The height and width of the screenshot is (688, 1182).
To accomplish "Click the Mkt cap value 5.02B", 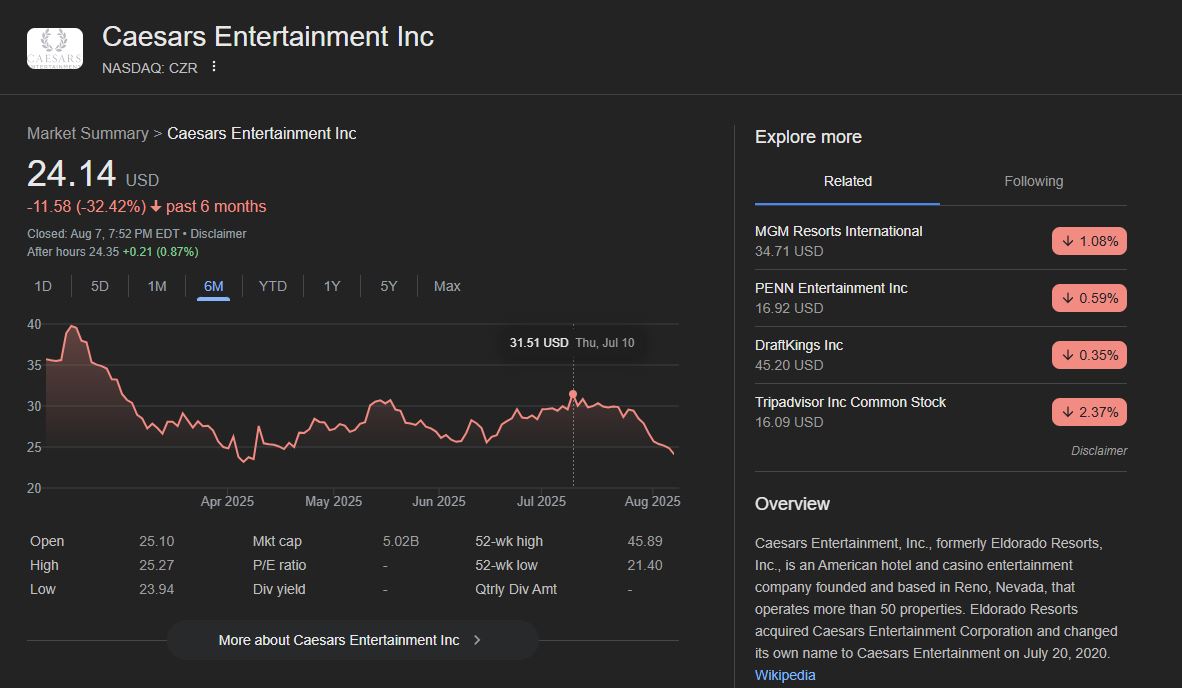I will 400,541.
